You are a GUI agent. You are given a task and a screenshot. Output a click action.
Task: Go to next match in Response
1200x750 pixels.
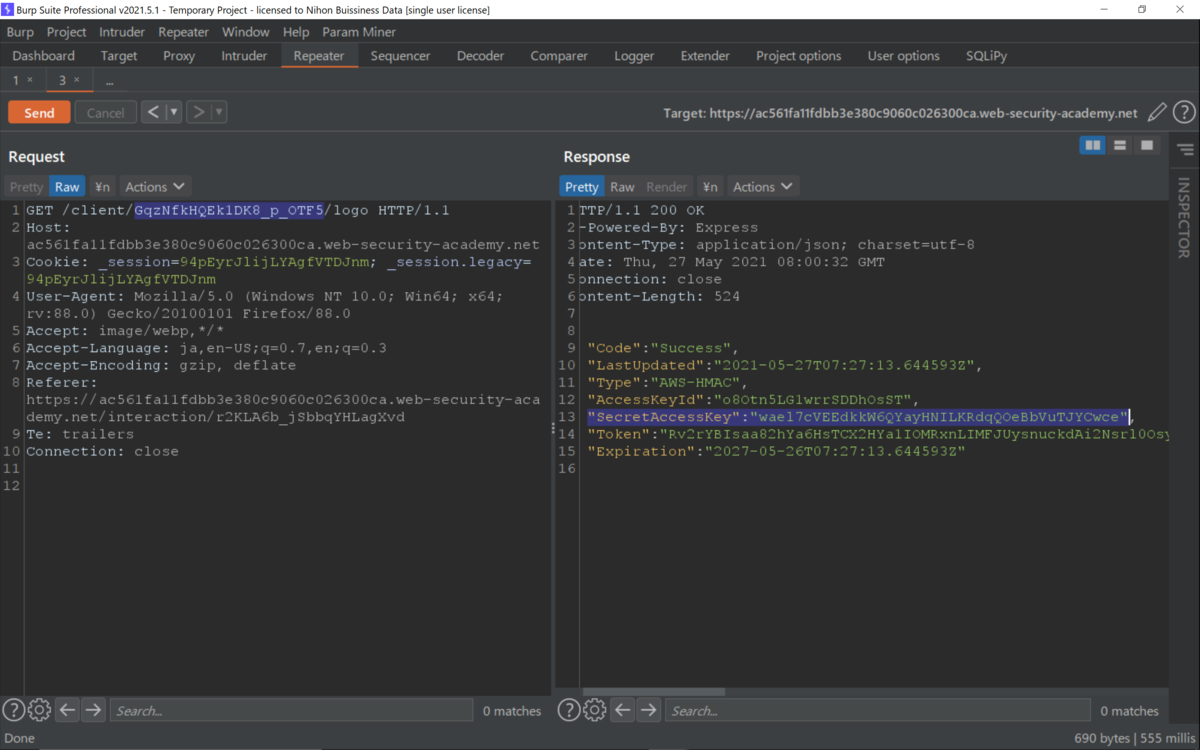(x=648, y=710)
